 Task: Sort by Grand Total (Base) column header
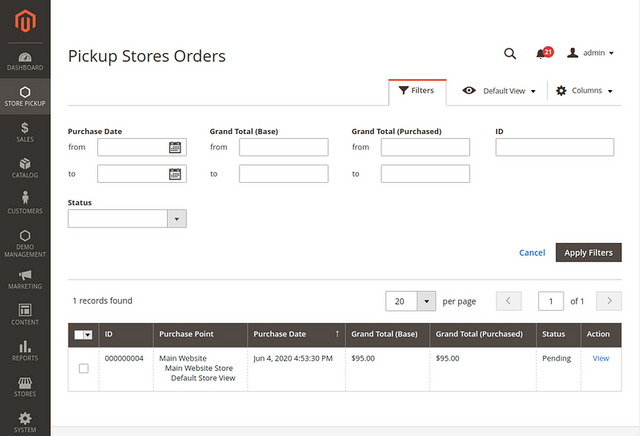point(387,334)
